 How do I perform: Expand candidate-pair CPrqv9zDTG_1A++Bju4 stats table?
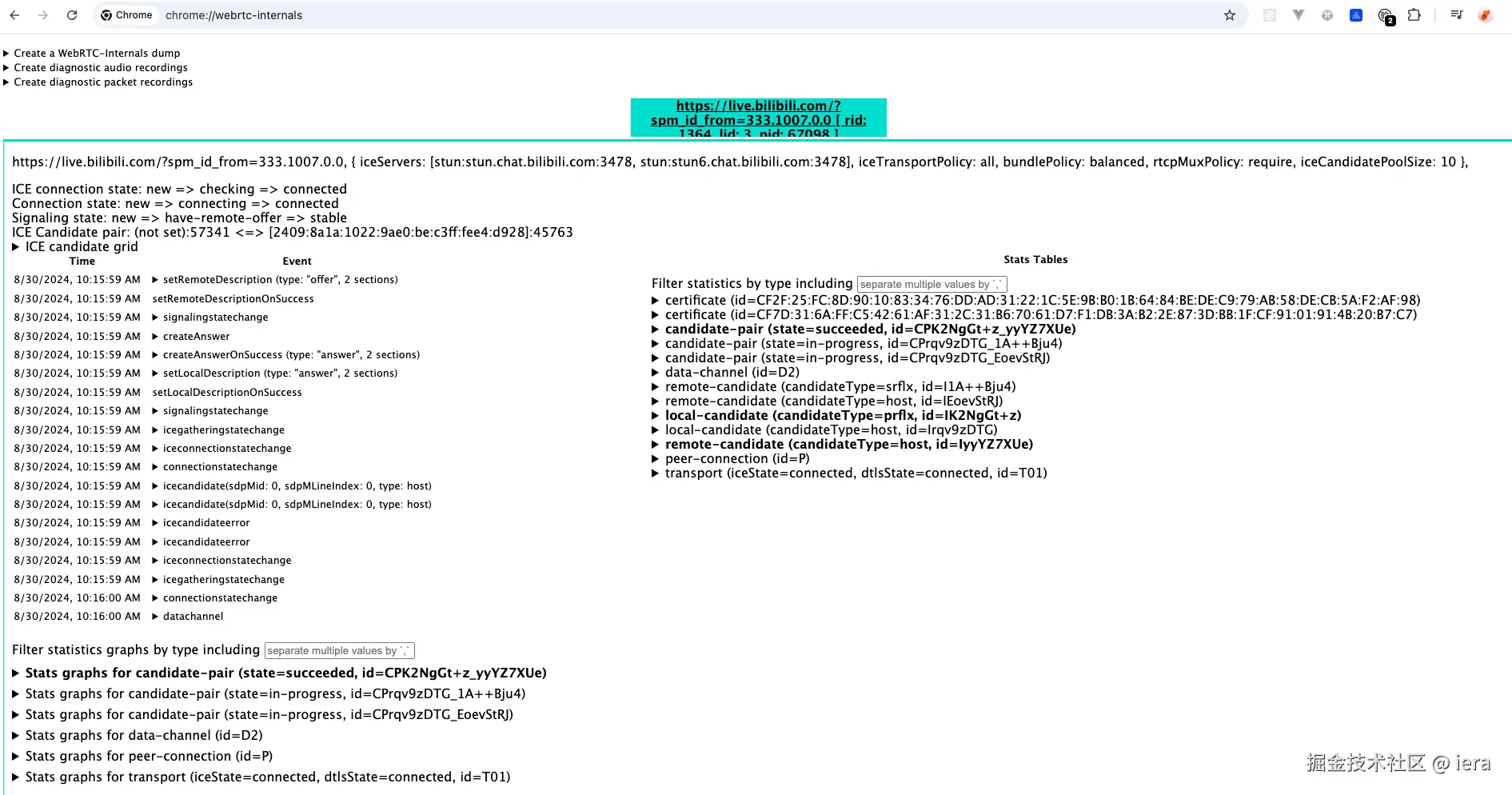click(x=857, y=344)
